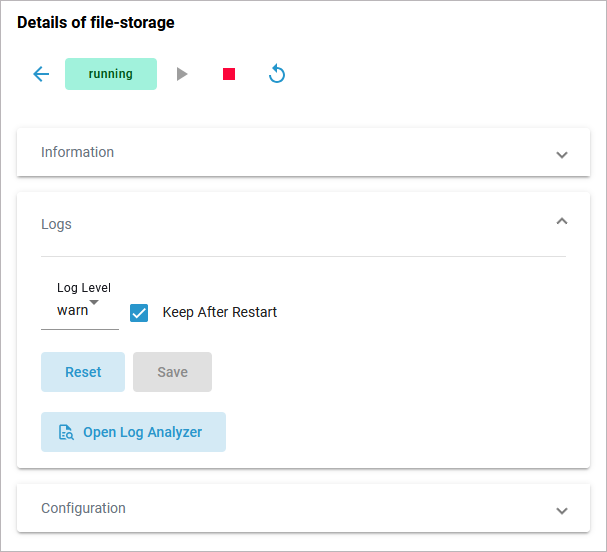Click the log analyzer magnifier document icon
The width and height of the screenshot is (607, 552).
point(66,433)
